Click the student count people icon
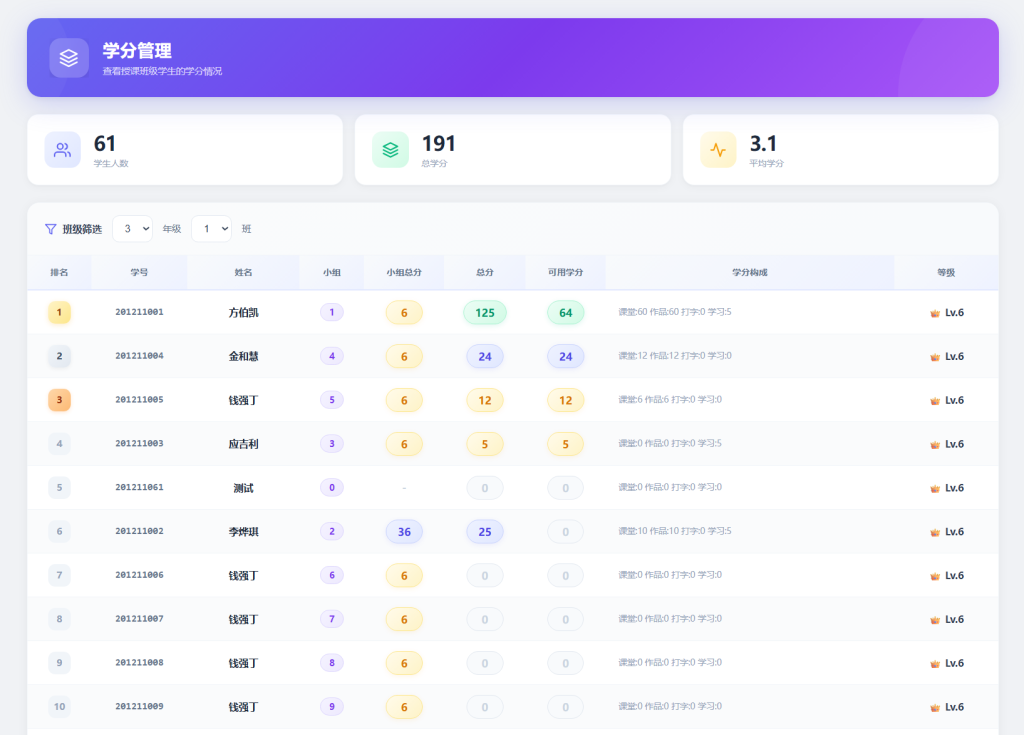 click(62, 150)
